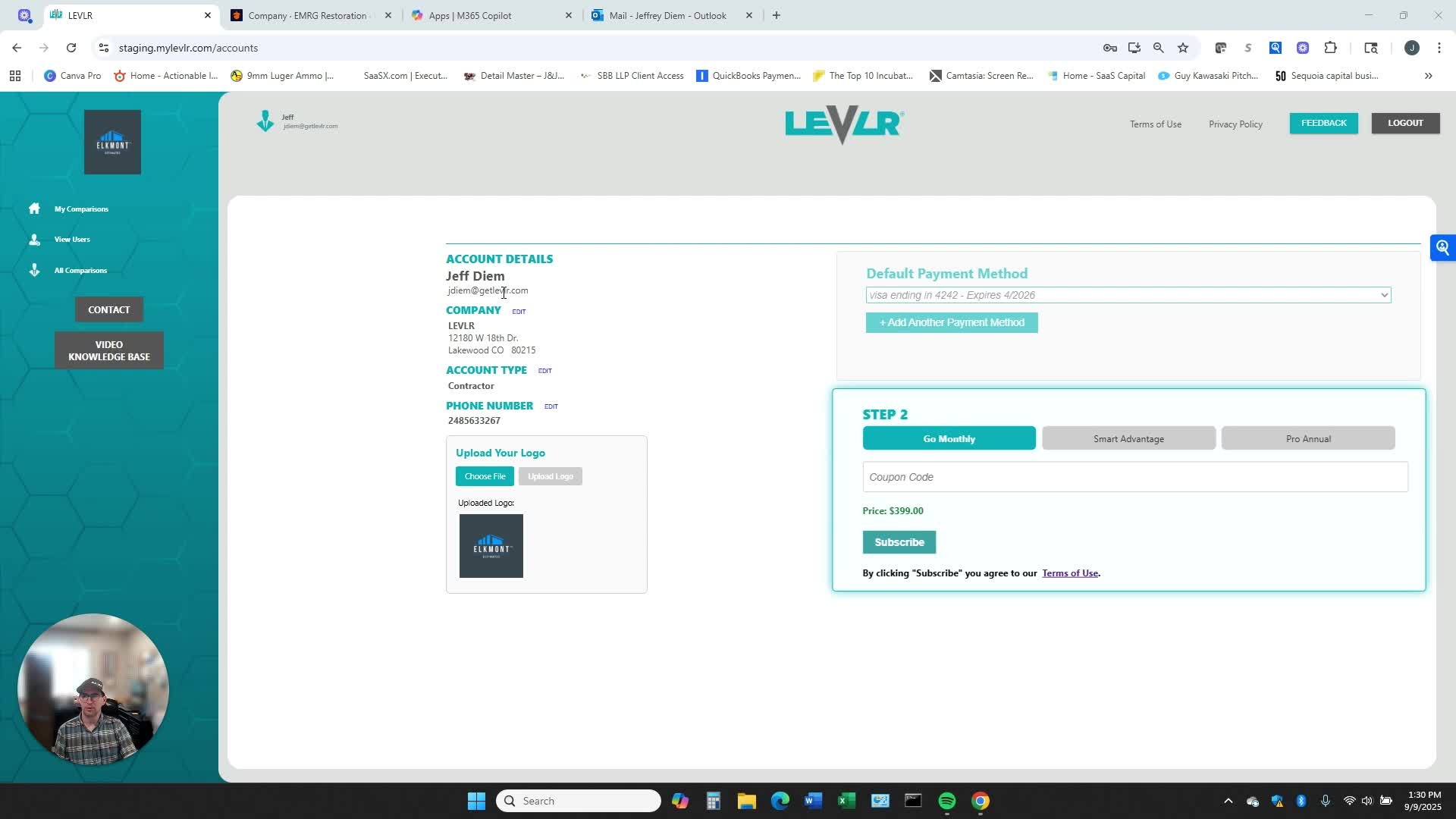Bookmark page with star icon
The height and width of the screenshot is (819, 1456).
pyautogui.click(x=1183, y=48)
